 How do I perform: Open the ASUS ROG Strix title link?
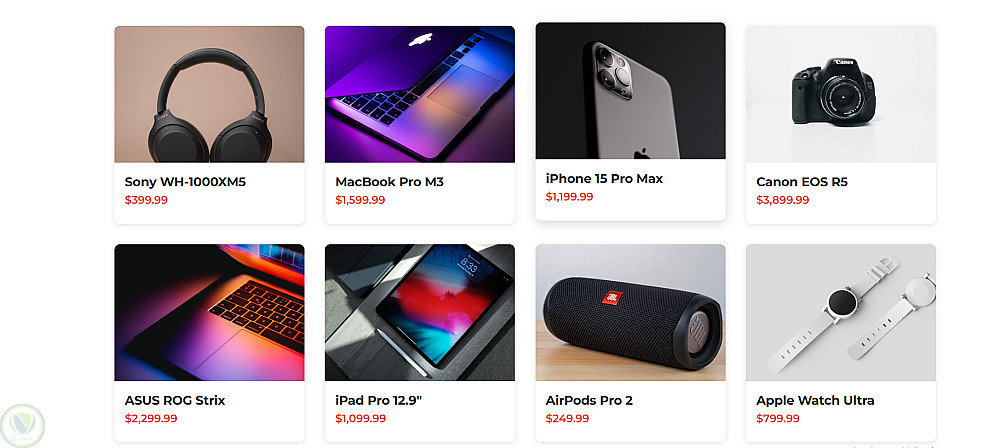pyautogui.click(x=175, y=401)
